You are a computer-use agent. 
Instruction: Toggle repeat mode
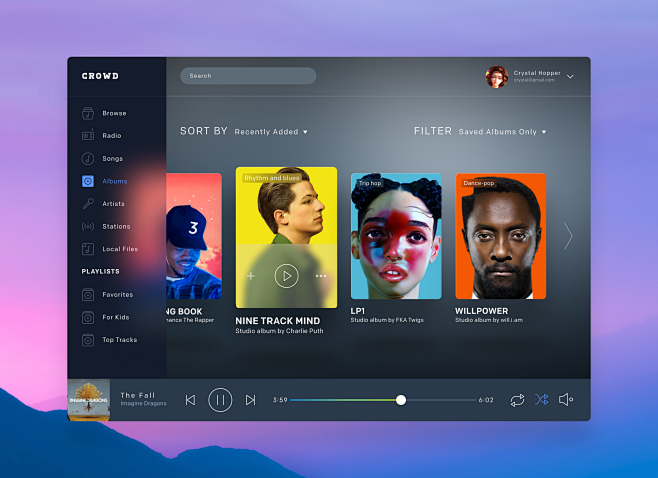tap(517, 400)
